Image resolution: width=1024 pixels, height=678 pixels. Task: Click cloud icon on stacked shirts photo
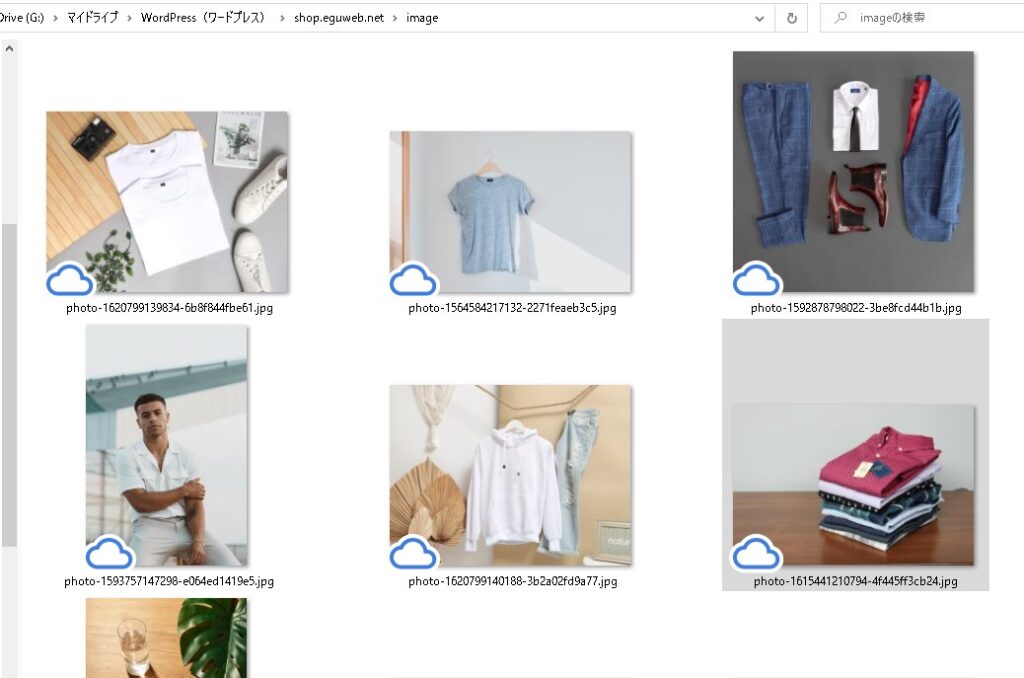click(x=757, y=553)
